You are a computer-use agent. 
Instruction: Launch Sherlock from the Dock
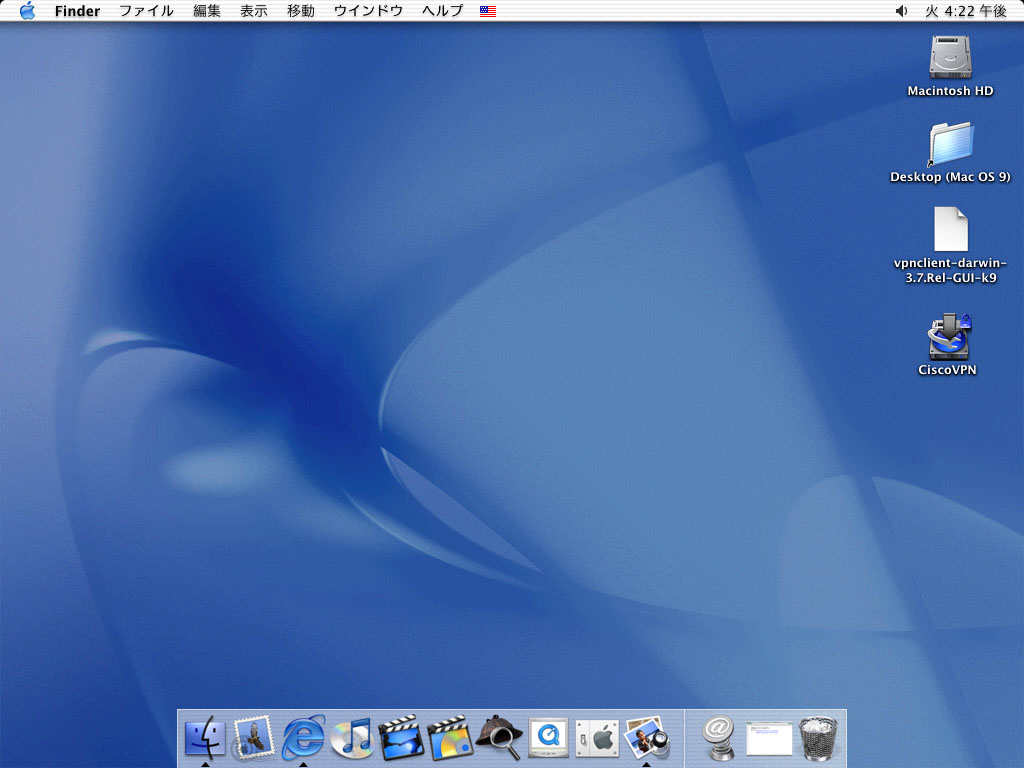(x=499, y=738)
